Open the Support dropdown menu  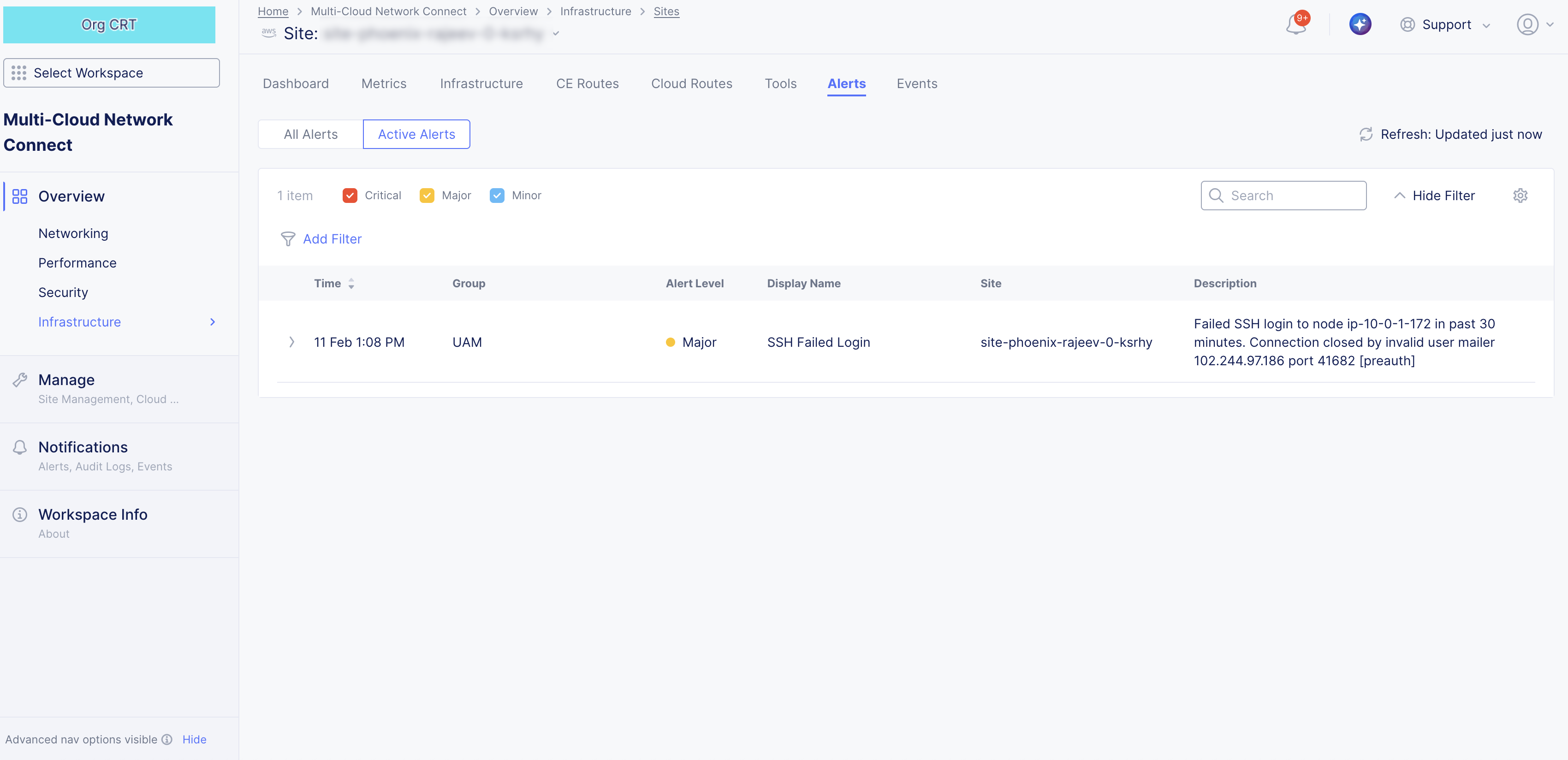coord(1446,24)
